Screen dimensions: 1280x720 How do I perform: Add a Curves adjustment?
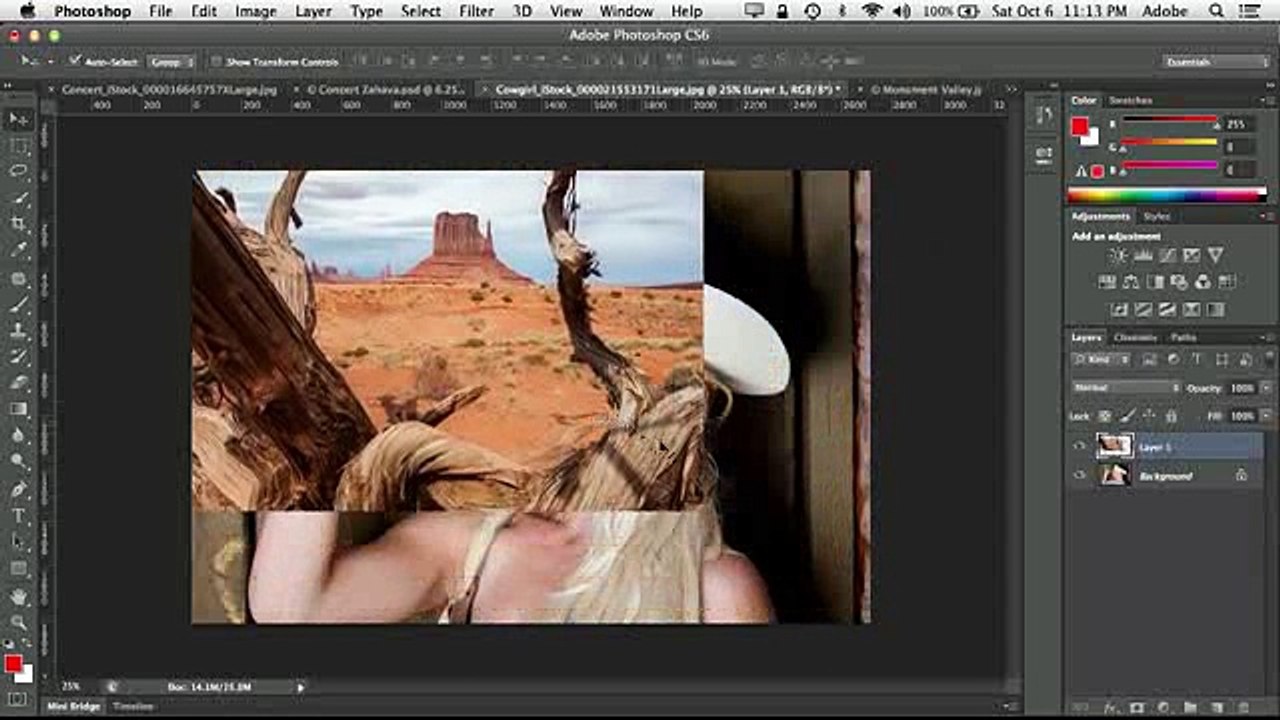[1167, 256]
